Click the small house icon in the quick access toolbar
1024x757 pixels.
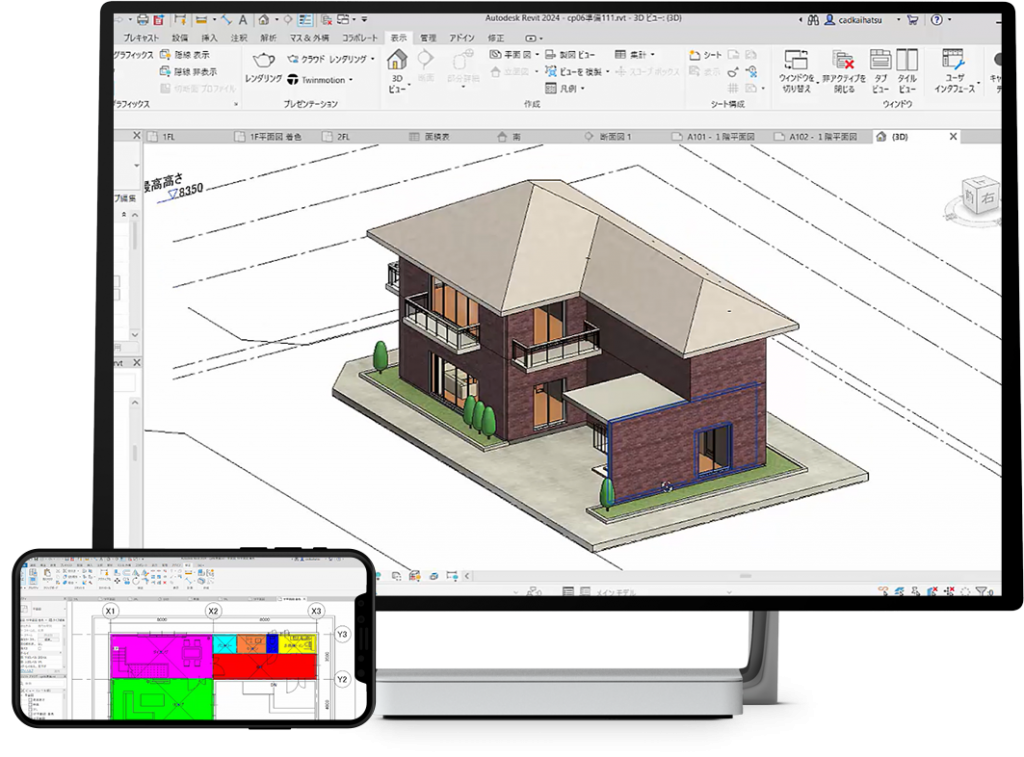(x=263, y=20)
